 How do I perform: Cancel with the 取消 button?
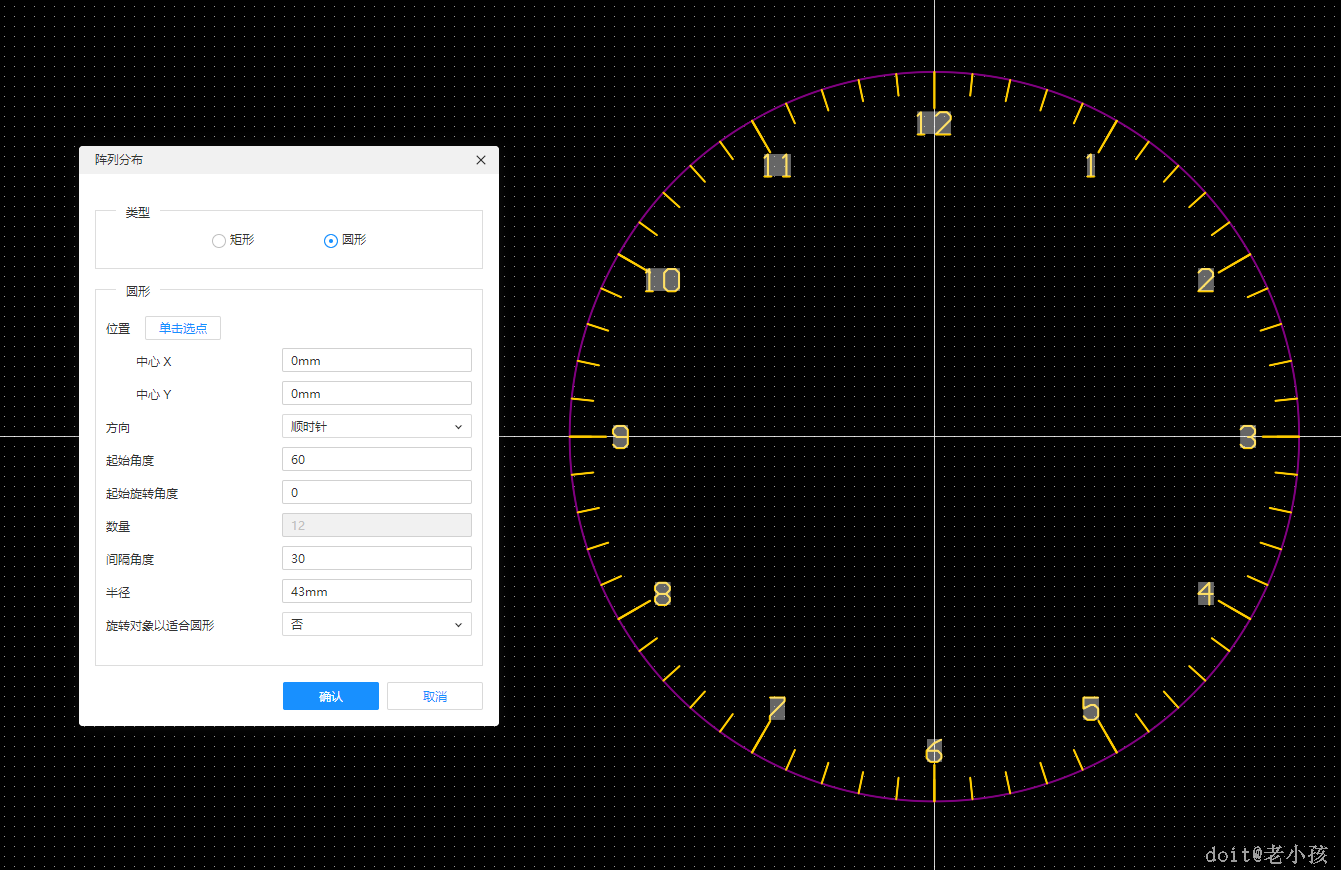coord(435,696)
